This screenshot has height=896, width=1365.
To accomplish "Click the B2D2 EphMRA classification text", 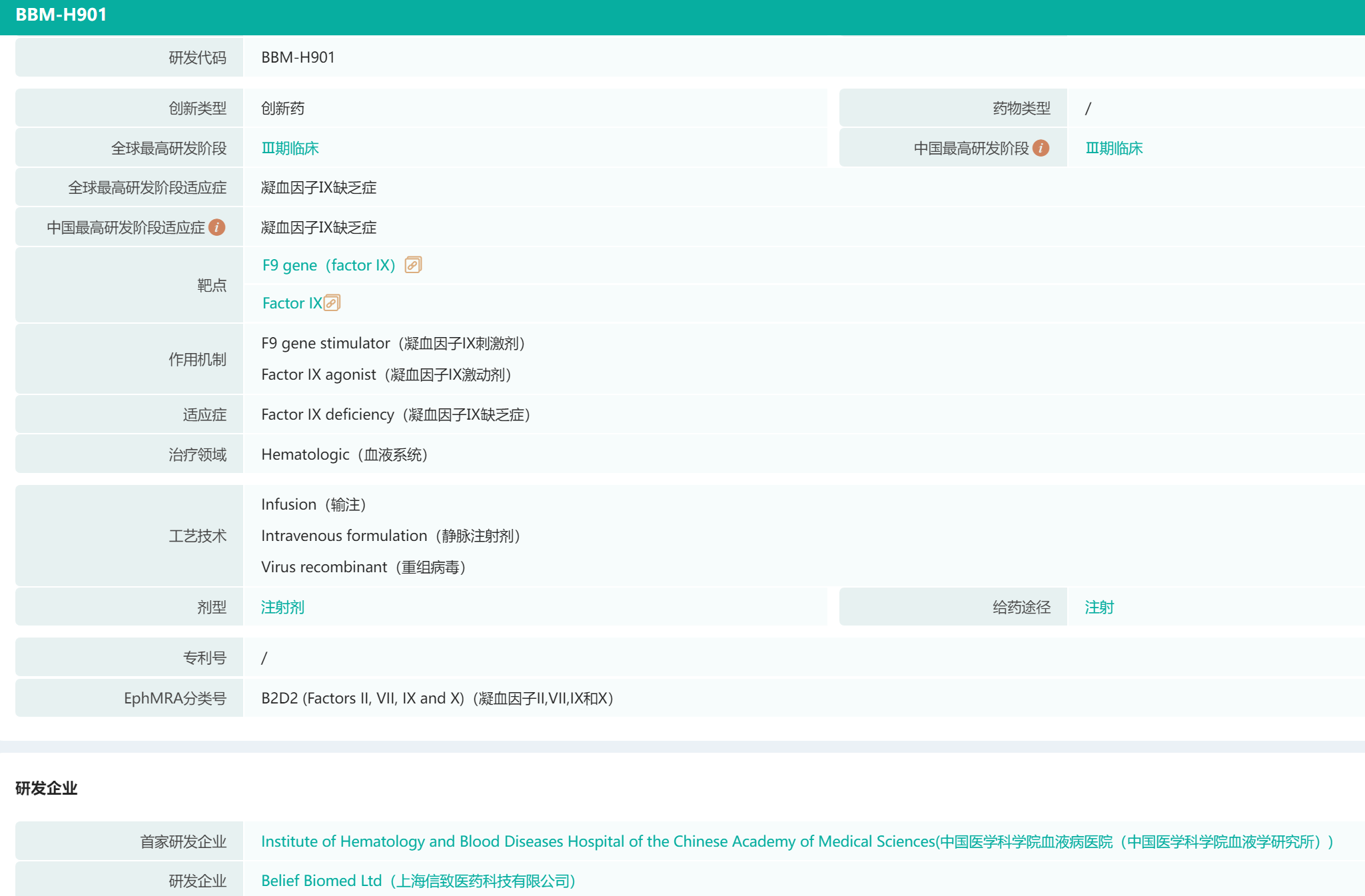I will (436, 698).
